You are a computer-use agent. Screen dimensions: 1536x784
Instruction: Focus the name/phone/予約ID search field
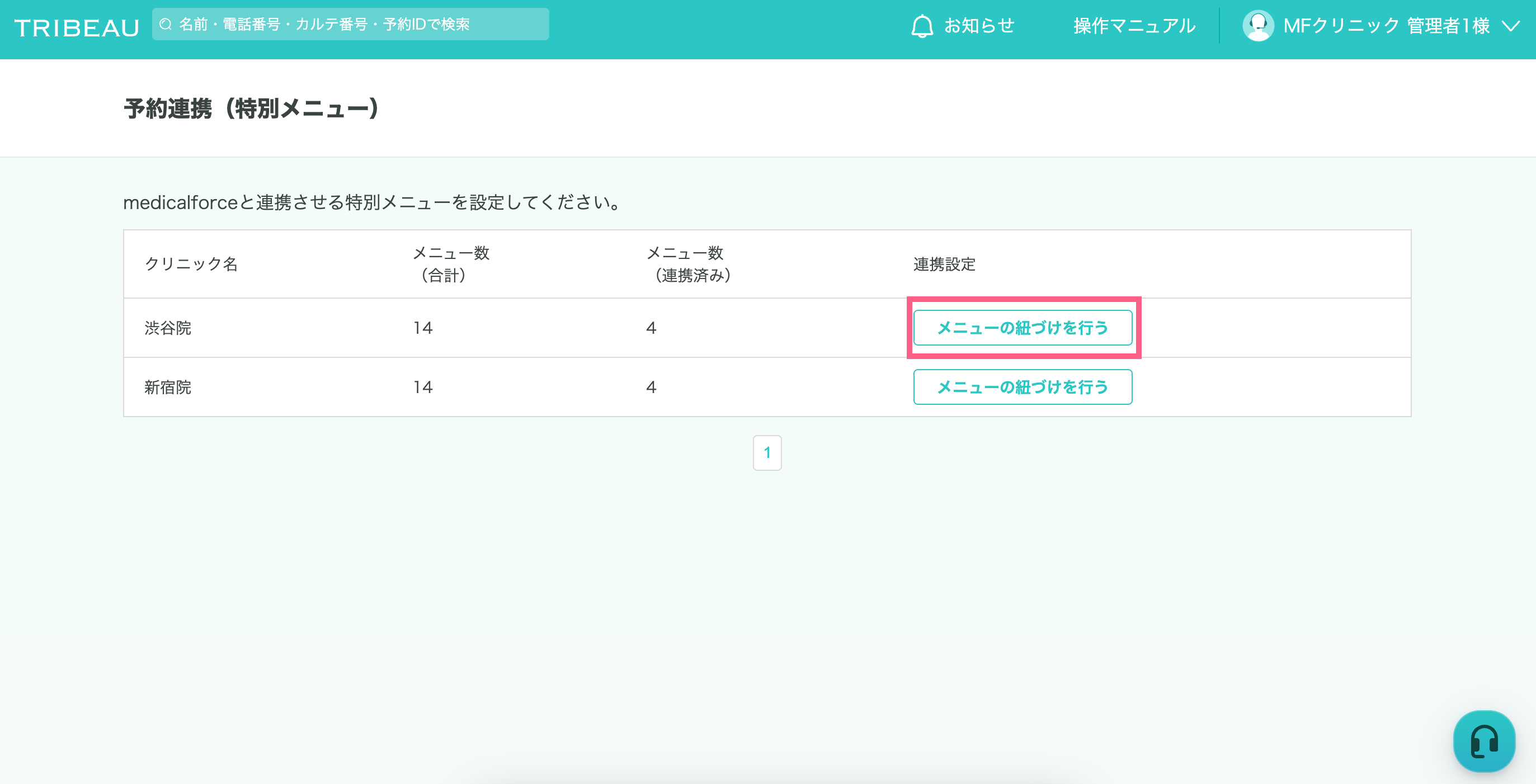(358, 25)
